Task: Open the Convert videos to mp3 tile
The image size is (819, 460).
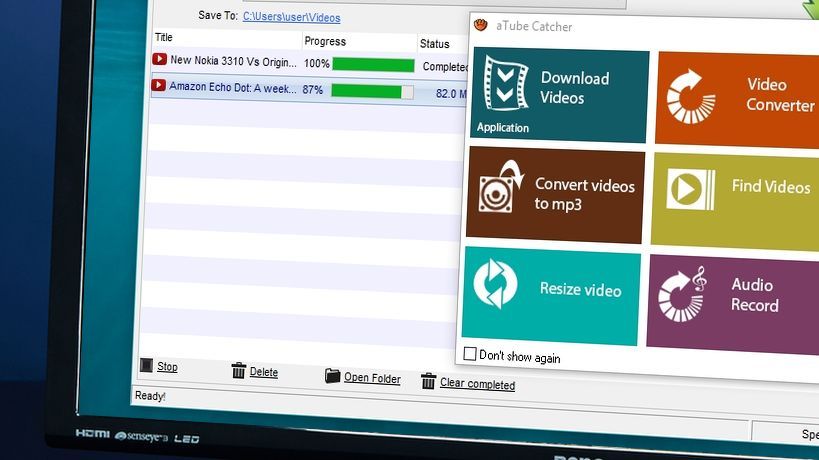Action: tap(554, 195)
